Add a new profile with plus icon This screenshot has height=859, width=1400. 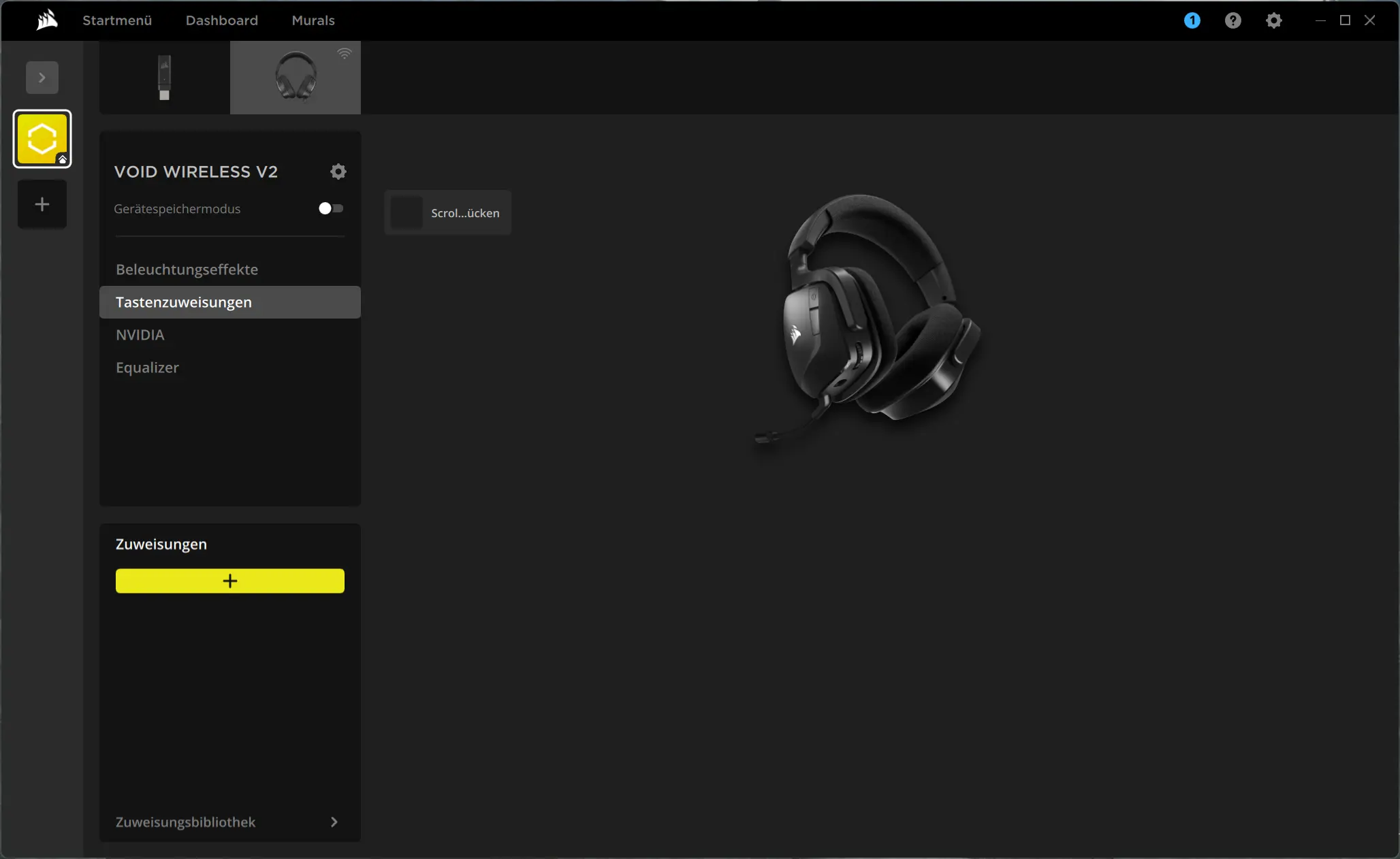[x=42, y=204]
